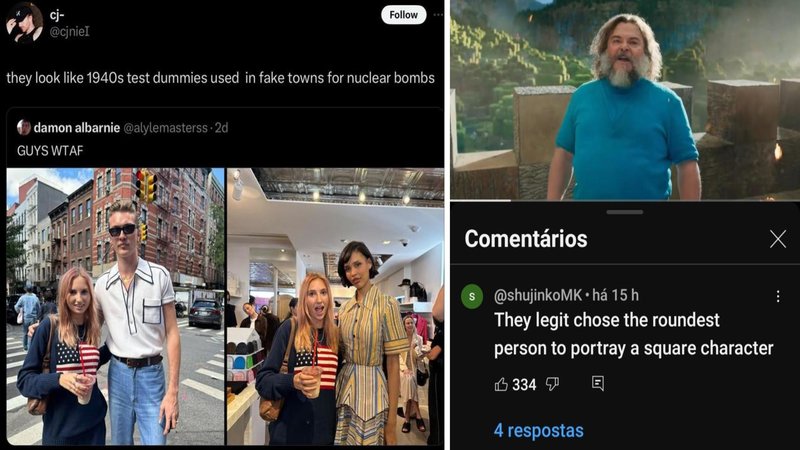This screenshot has height=450, width=800.
Task: Open @shujinkoMK green avatar
Action: coord(472,296)
